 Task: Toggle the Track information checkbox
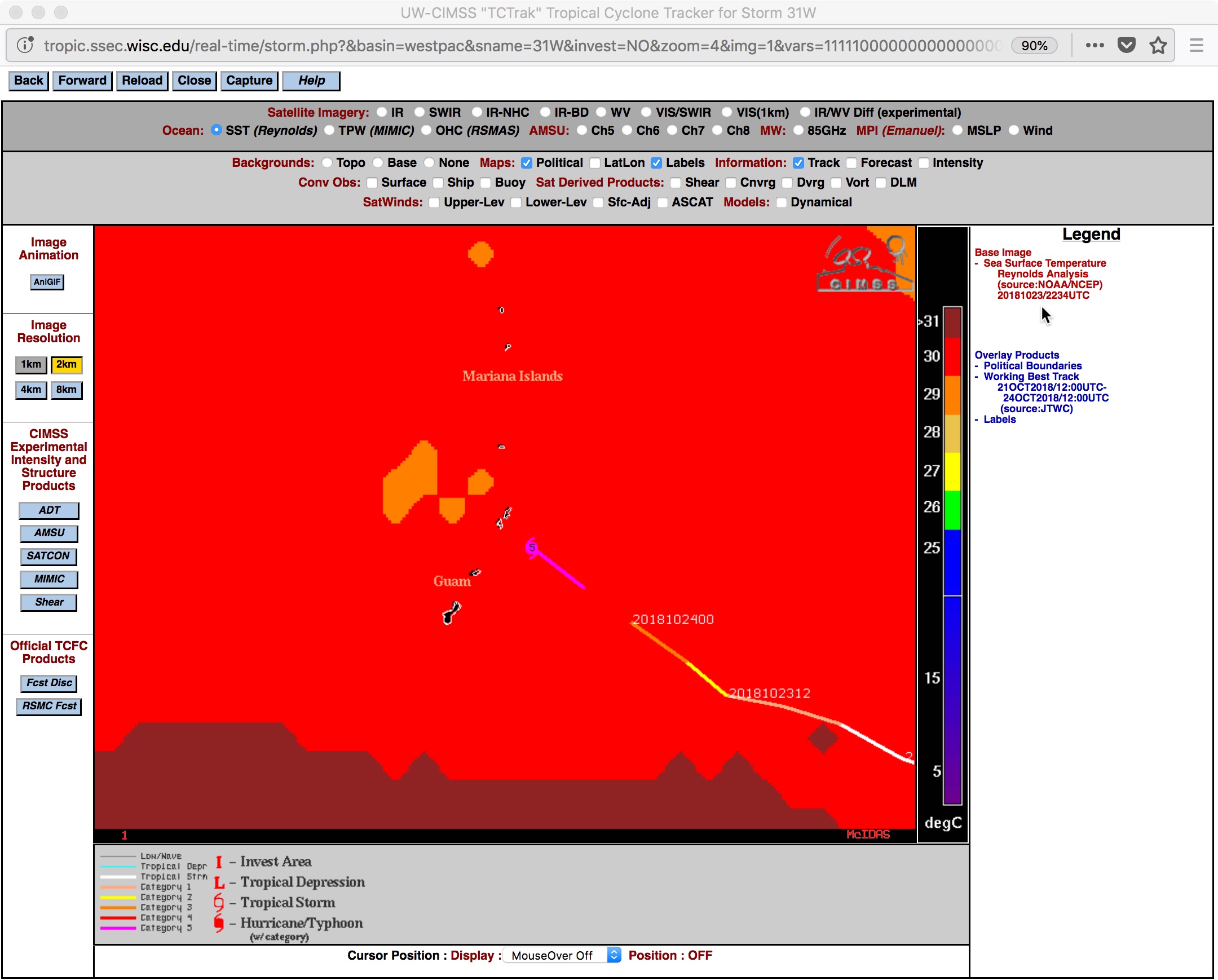point(798,162)
